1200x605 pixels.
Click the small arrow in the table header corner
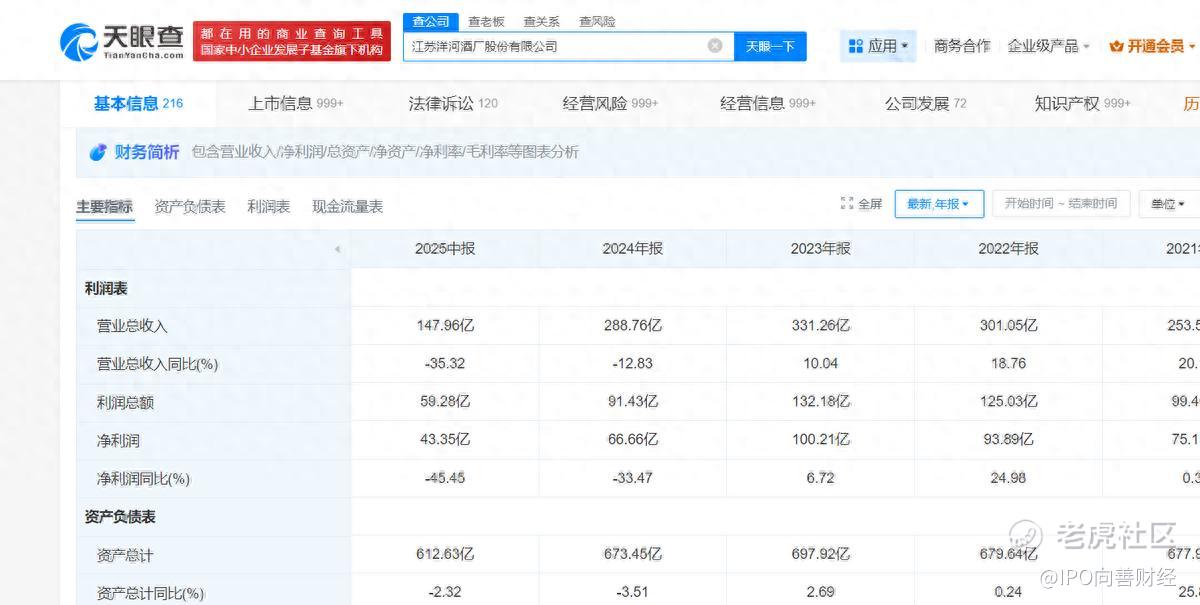point(337,249)
